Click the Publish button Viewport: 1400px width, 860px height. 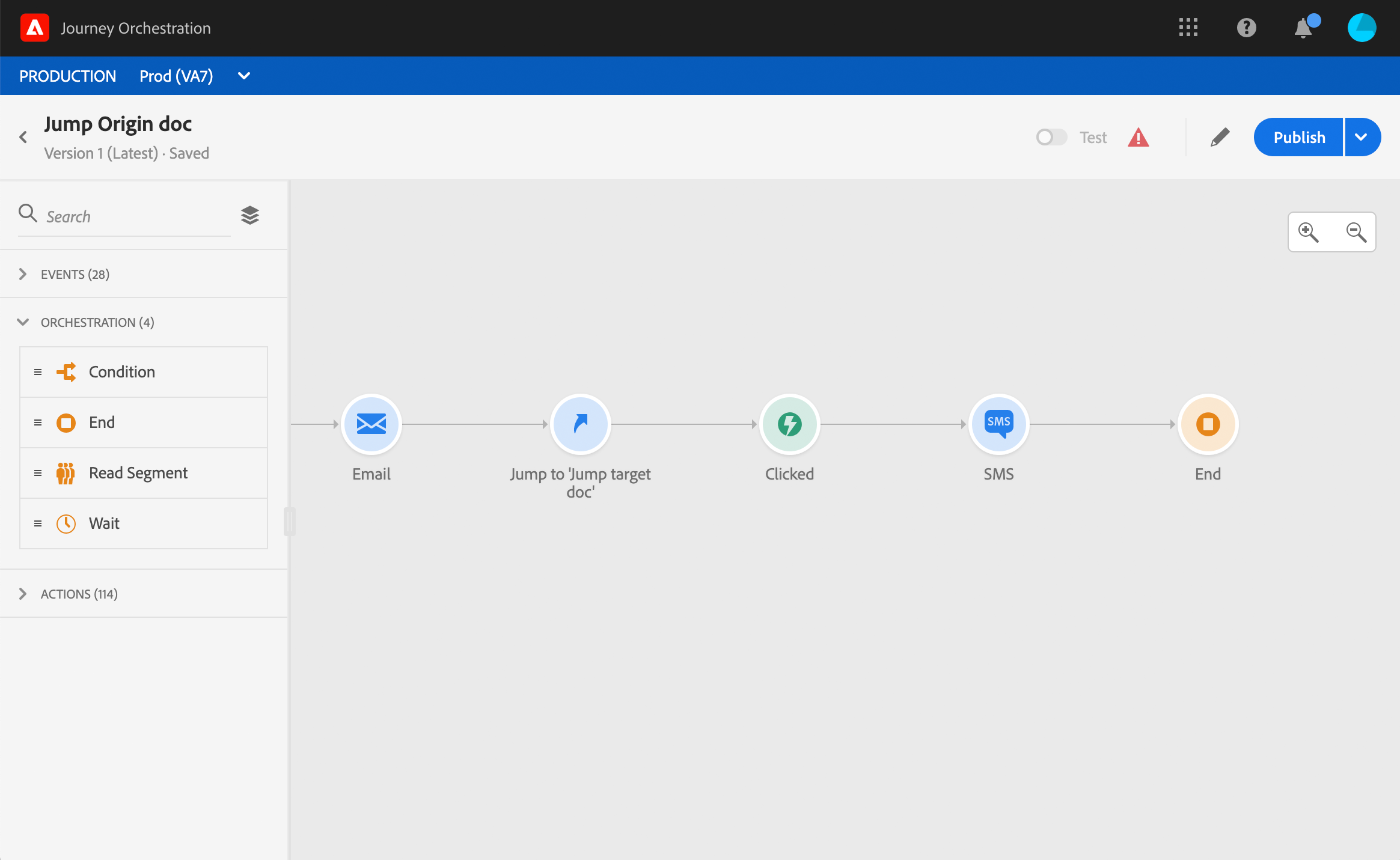(1300, 137)
